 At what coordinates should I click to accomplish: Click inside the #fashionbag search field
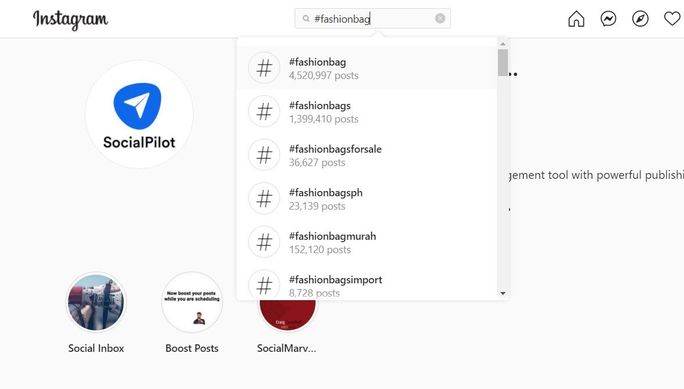coord(373,18)
